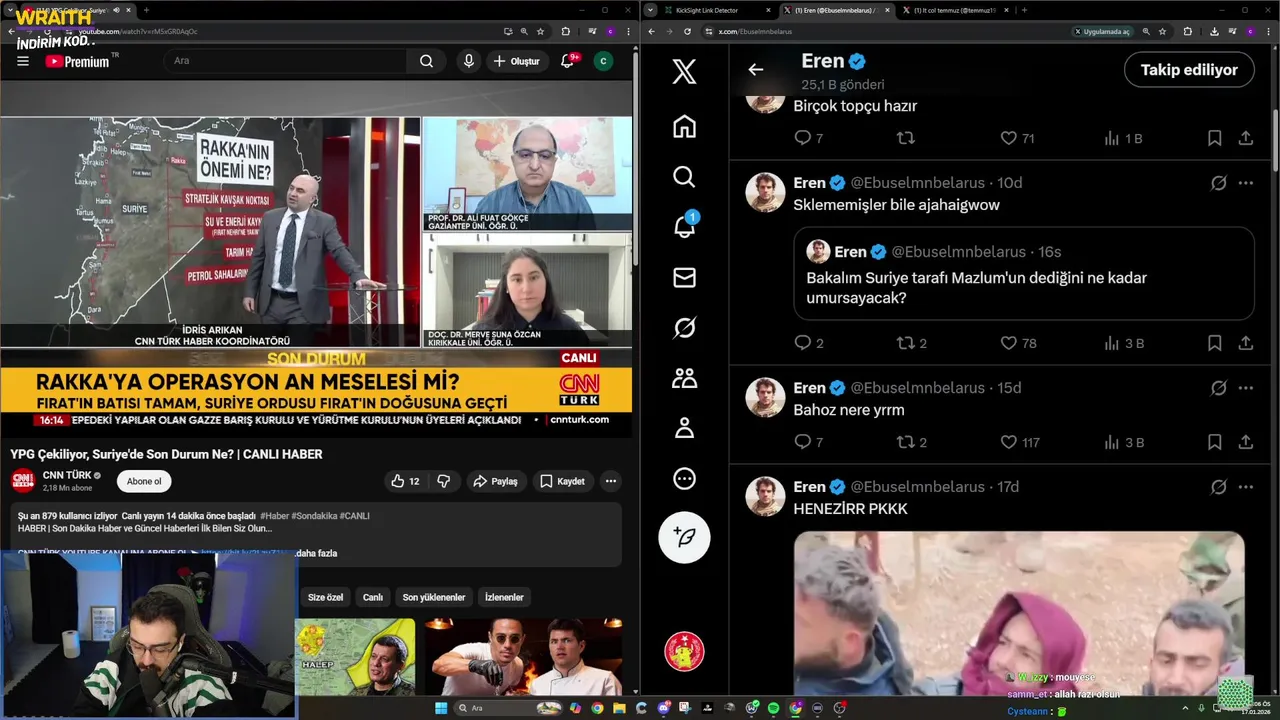1280x720 pixels.
Task: Open X direct messages envelope
Action: pos(684,277)
